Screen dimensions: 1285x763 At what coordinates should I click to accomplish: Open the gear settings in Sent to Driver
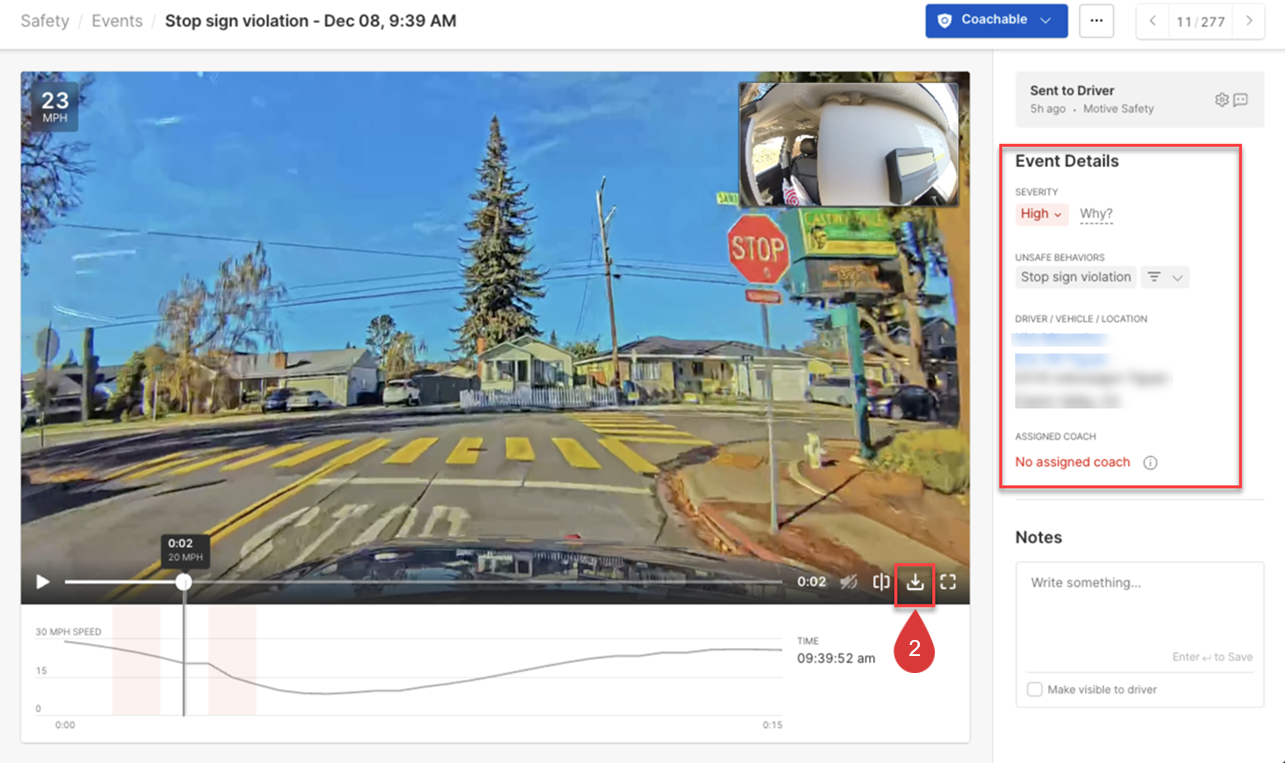point(1221,100)
